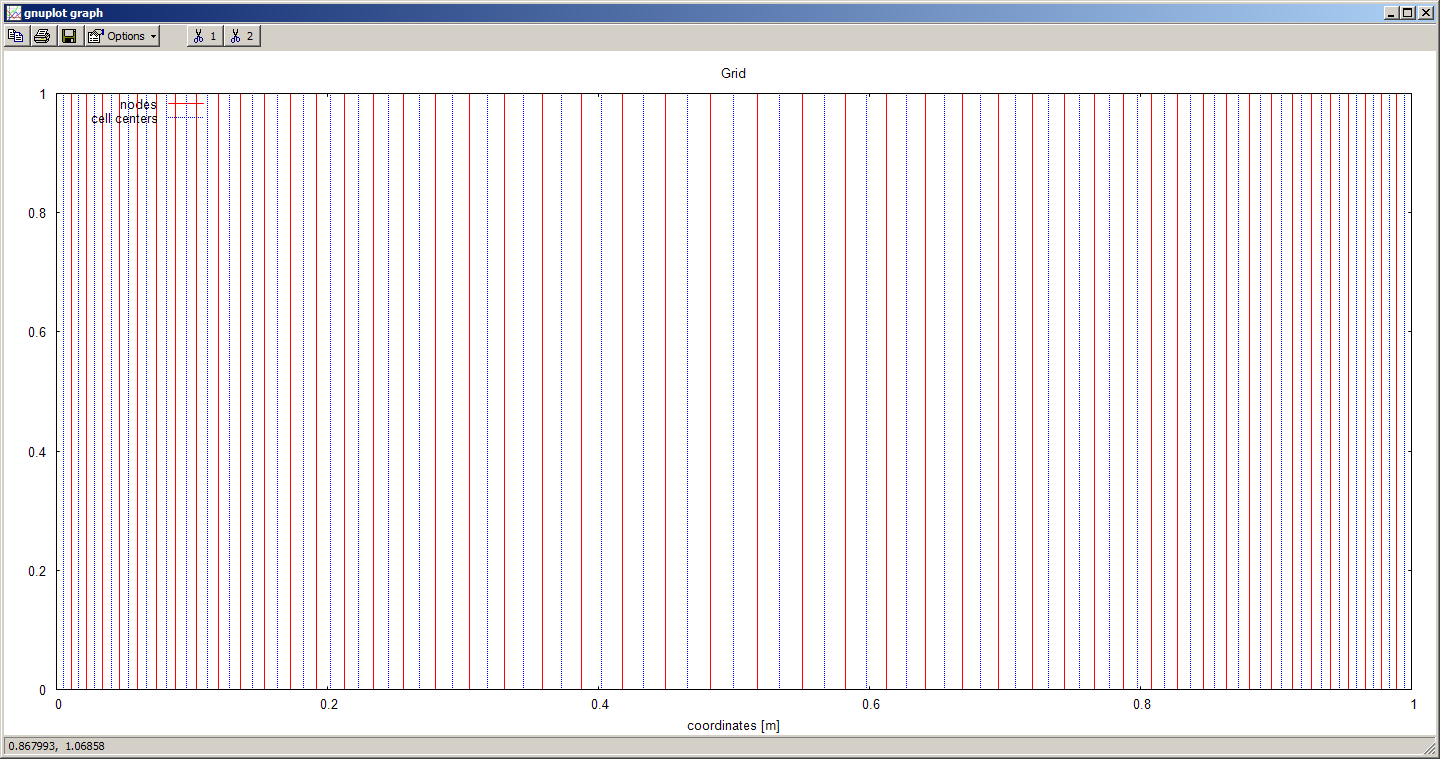Screen dimensions: 1440x759
Task: Click the 'Grid' plot title
Action: click(x=733, y=73)
